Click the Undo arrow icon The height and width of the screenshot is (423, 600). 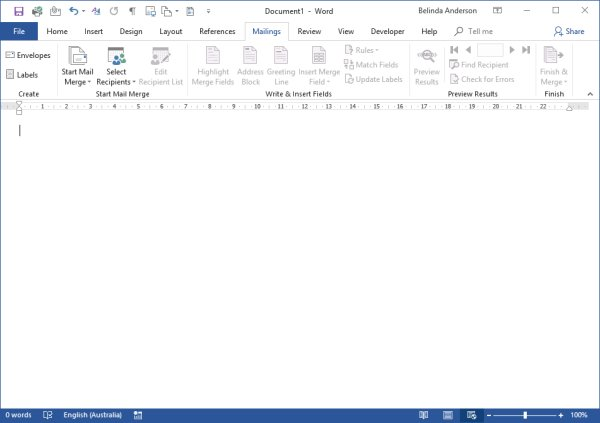73,11
